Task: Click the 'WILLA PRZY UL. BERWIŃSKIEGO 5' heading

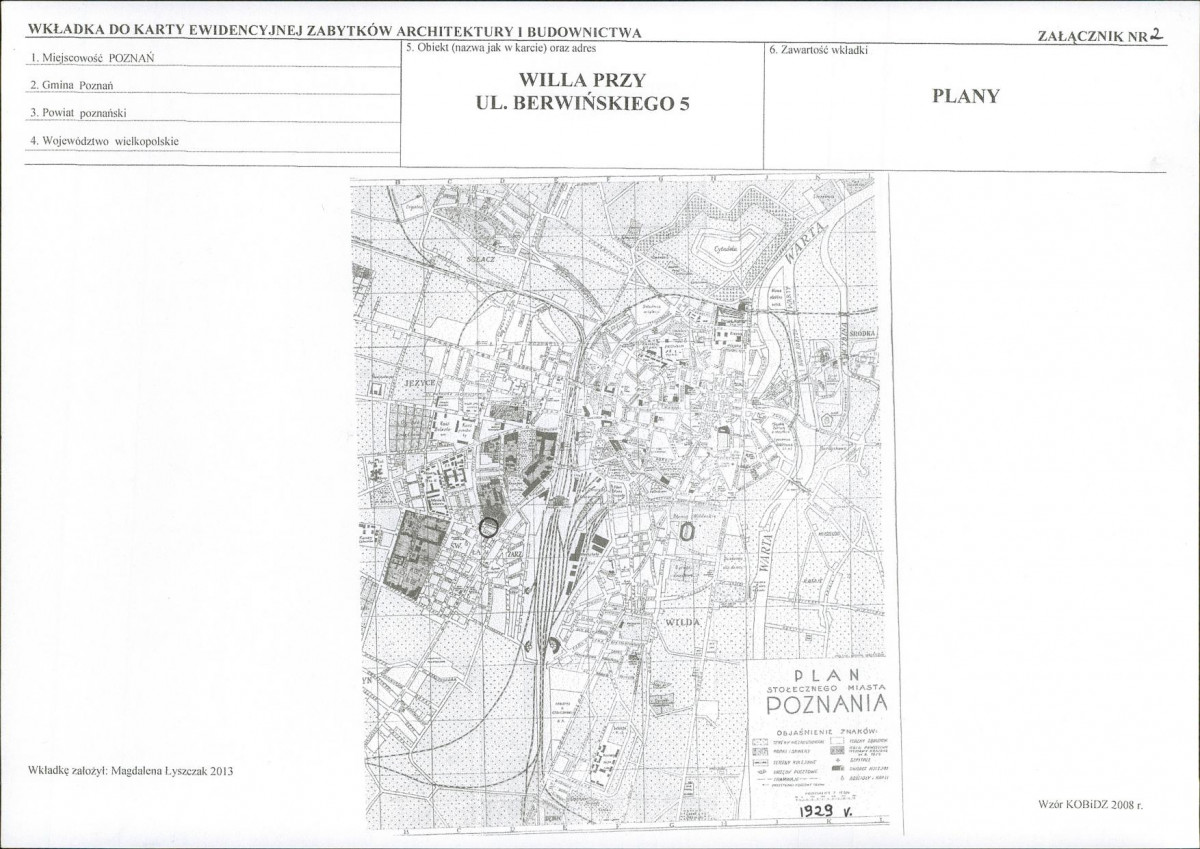Action: click(584, 91)
